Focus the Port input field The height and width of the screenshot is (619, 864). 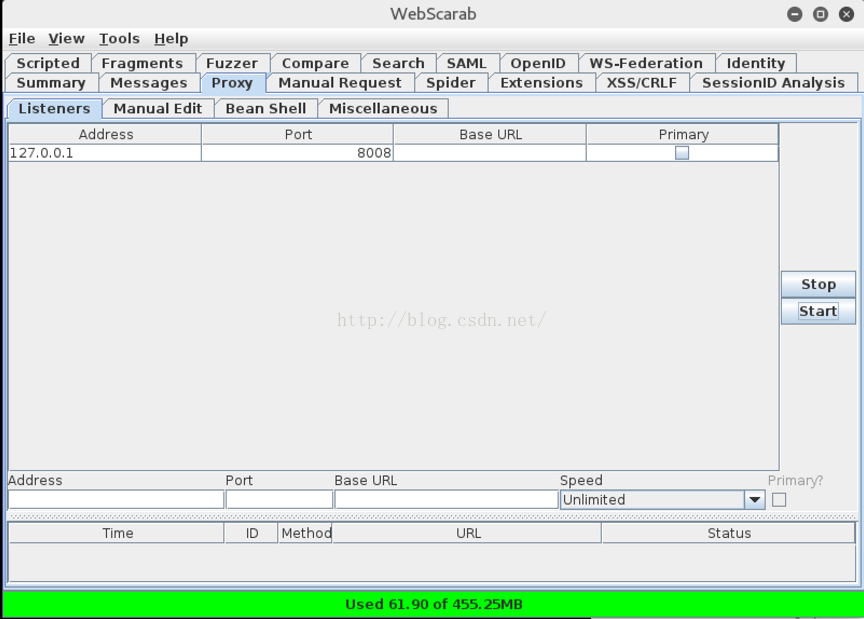point(279,500)
